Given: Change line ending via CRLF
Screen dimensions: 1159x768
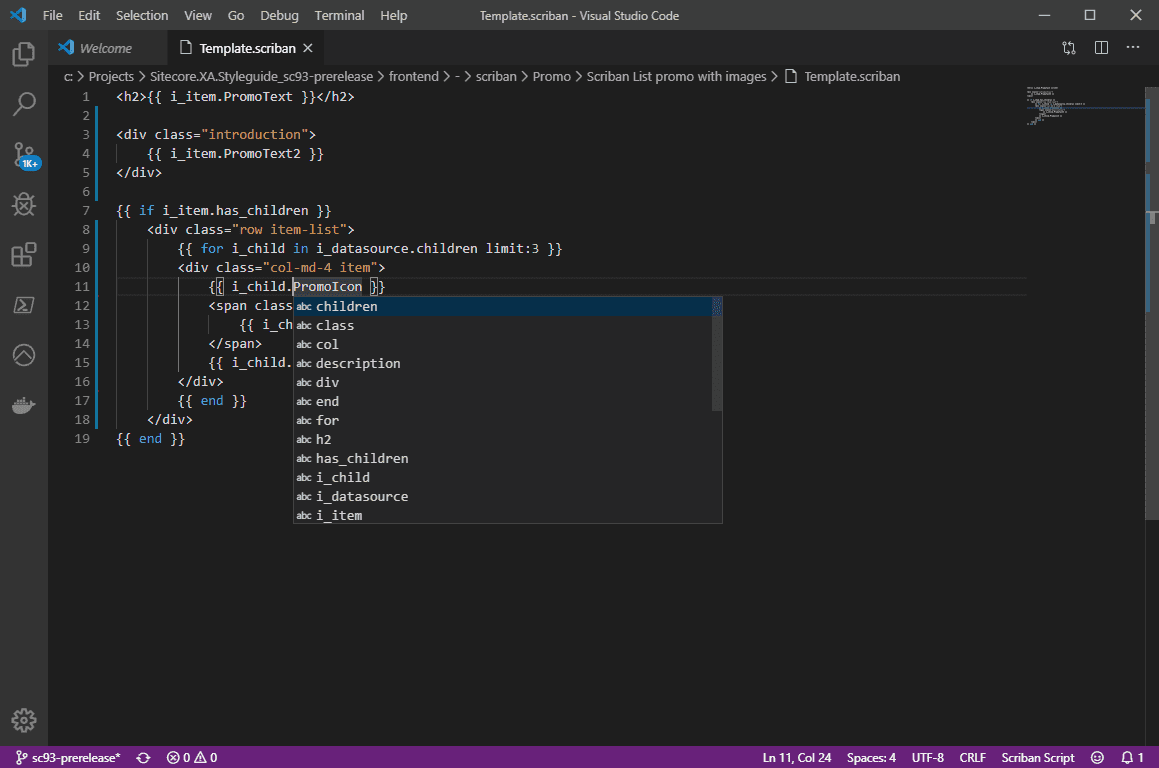Looking at the screenshot, I should click(972, 758).
